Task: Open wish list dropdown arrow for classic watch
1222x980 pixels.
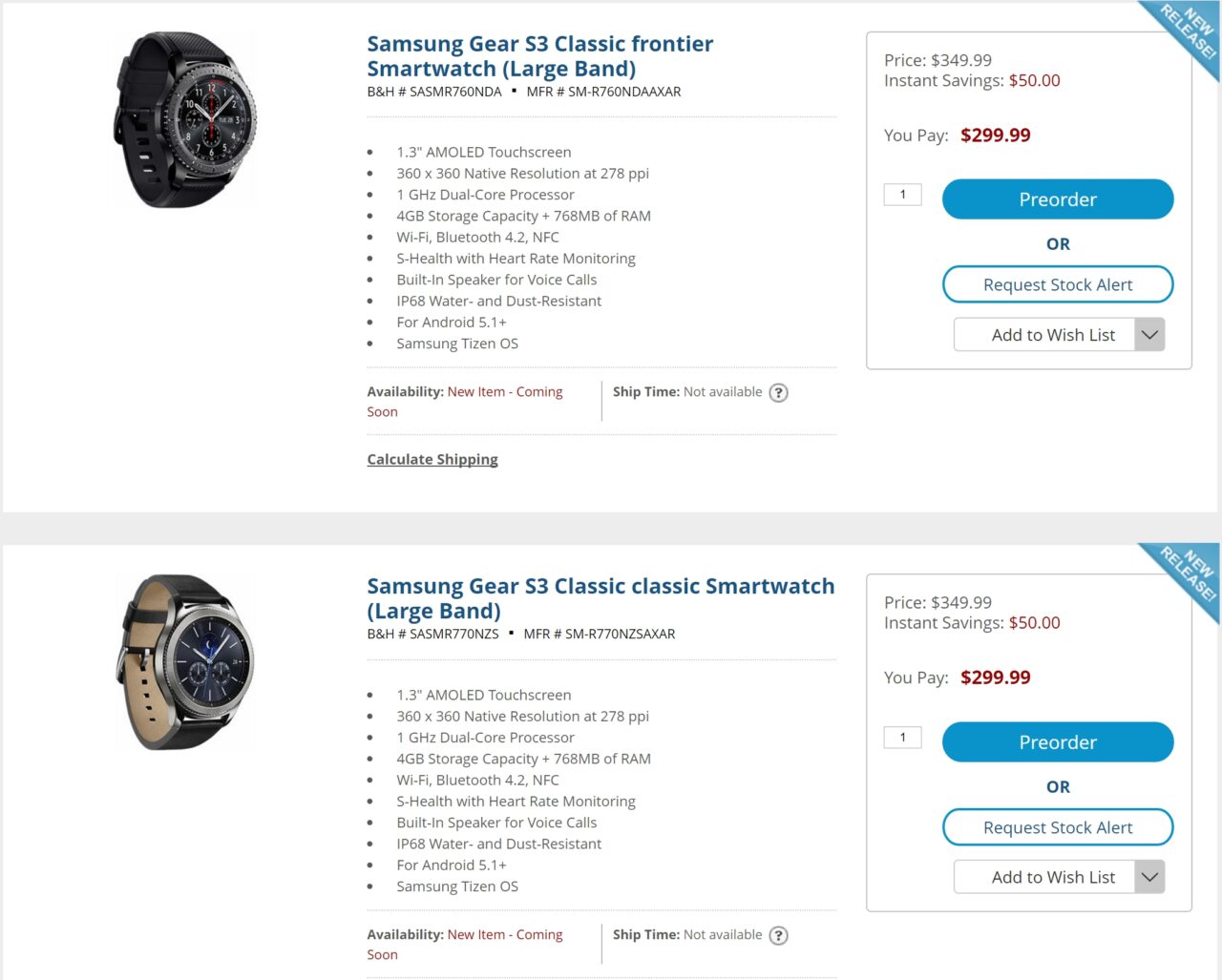Action: (1149, 877)
